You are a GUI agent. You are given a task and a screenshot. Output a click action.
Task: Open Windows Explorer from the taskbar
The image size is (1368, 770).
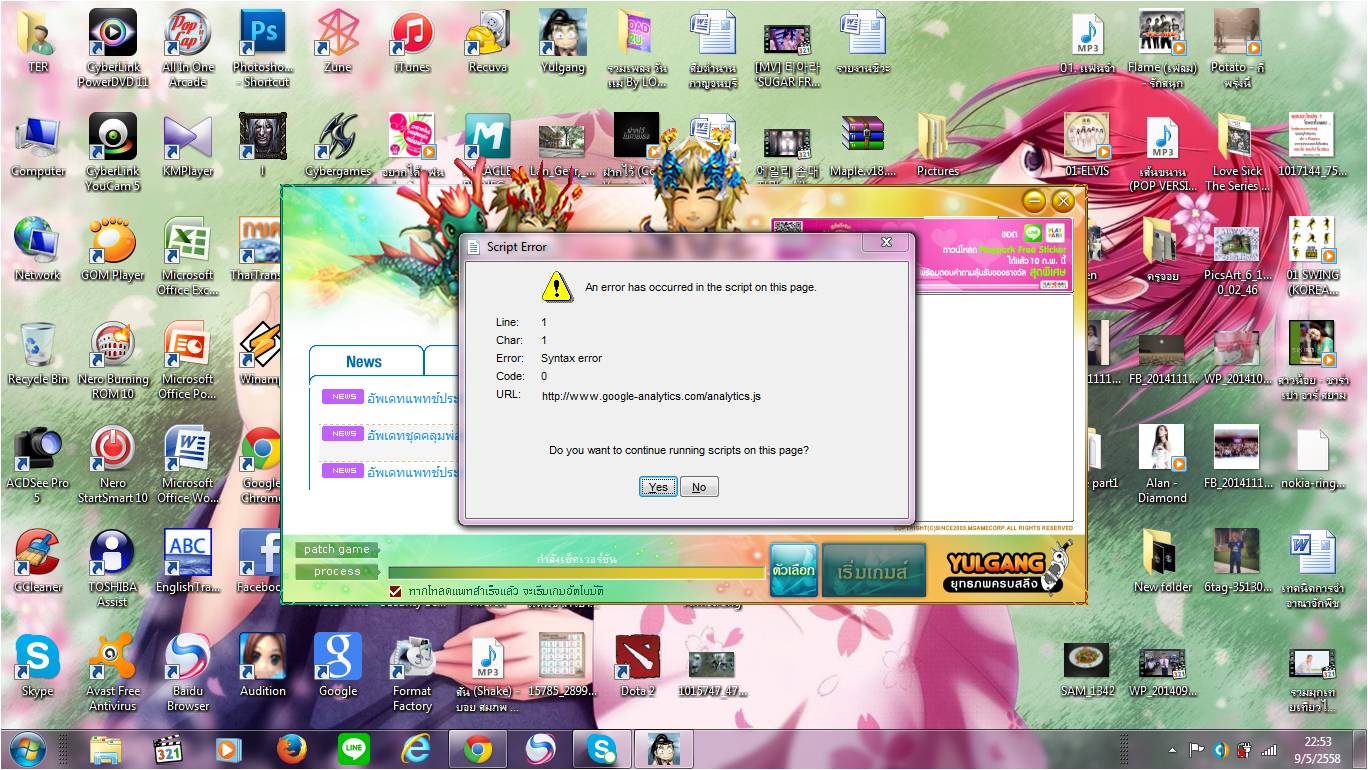(106, 749)
